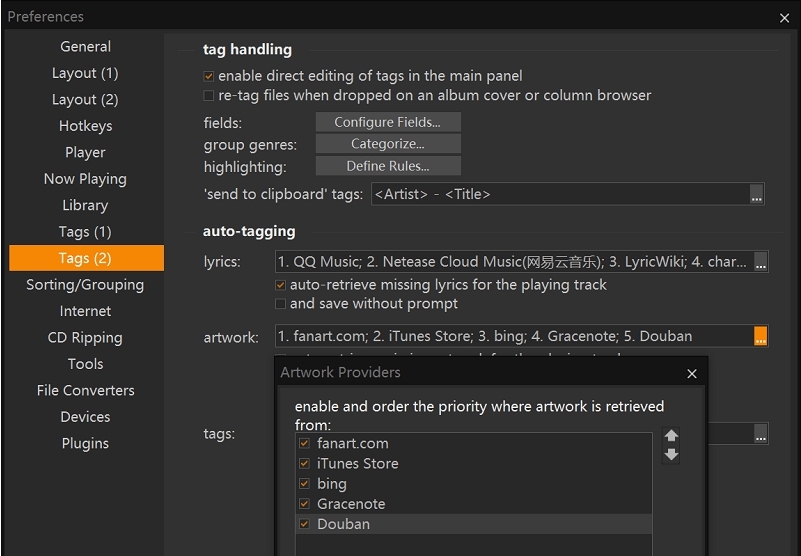Open artwork providers ellipsis button
This screenshot has width=801, height=556.
(x=760, y=337)
